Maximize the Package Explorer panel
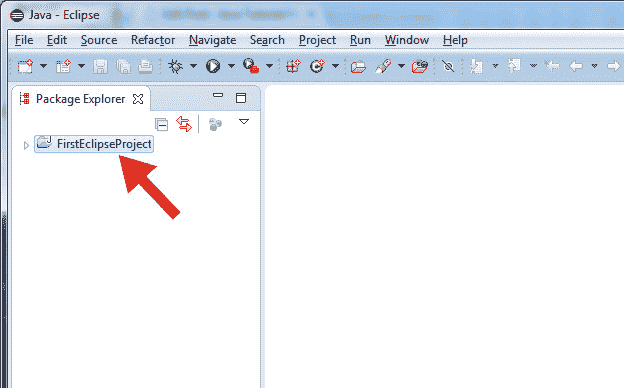 point(241,98)
